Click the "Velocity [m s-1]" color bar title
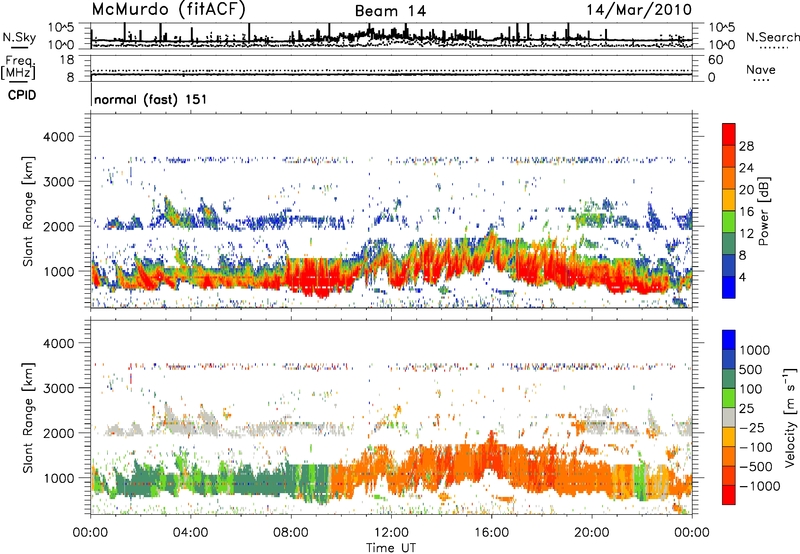The image size is (800, 554). [x=790, y=417]
